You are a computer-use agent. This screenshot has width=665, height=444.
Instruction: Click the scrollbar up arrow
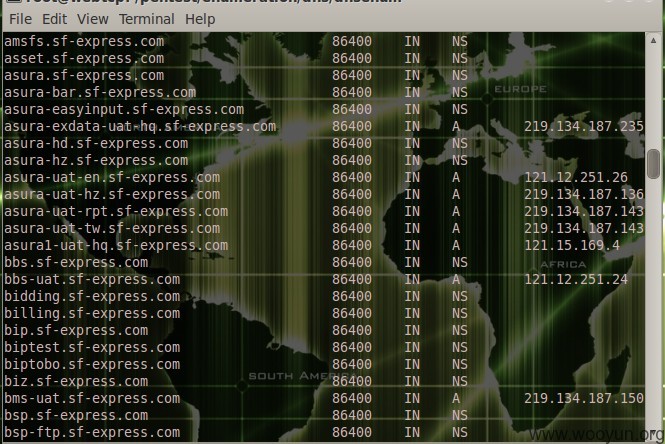coord(653,41)
